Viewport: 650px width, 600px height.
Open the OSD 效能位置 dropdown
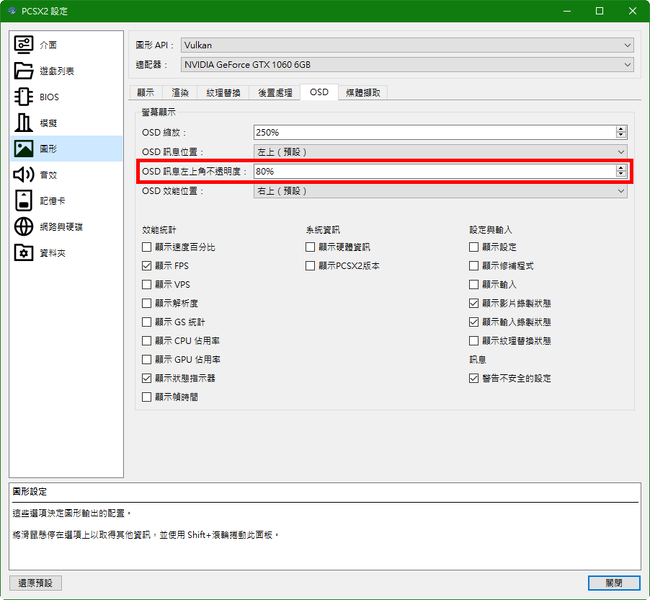pos(440,191)
